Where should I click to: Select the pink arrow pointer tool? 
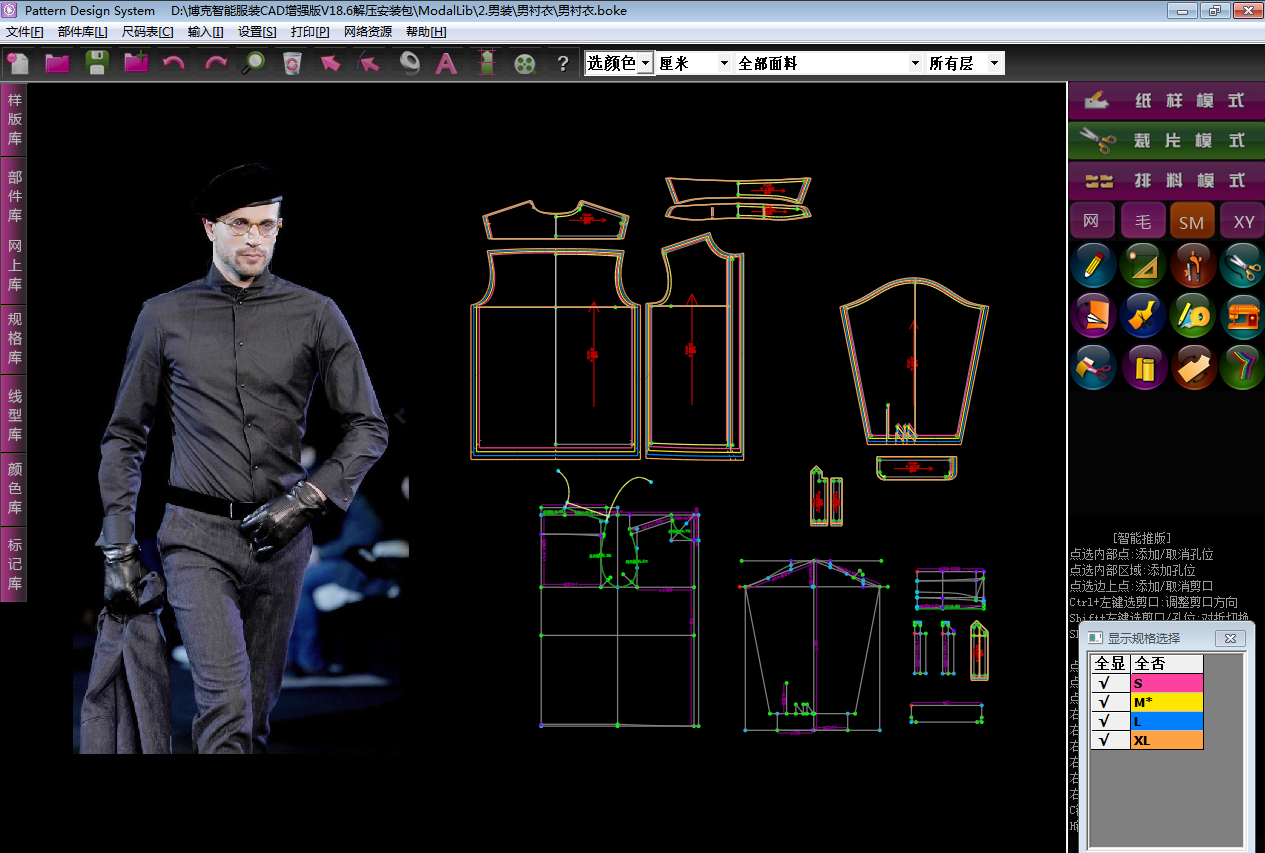click(x=331, y=63)
